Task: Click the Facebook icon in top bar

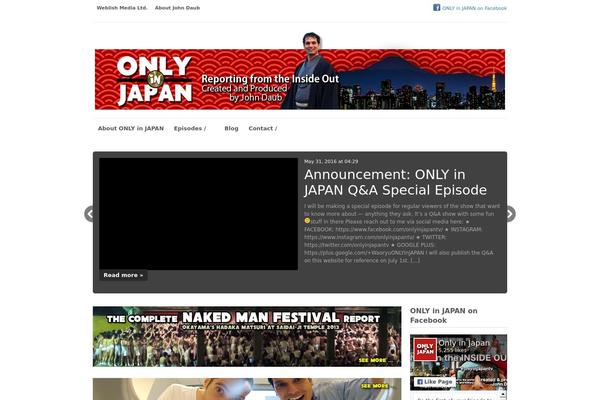Action: tap(437, 7)
